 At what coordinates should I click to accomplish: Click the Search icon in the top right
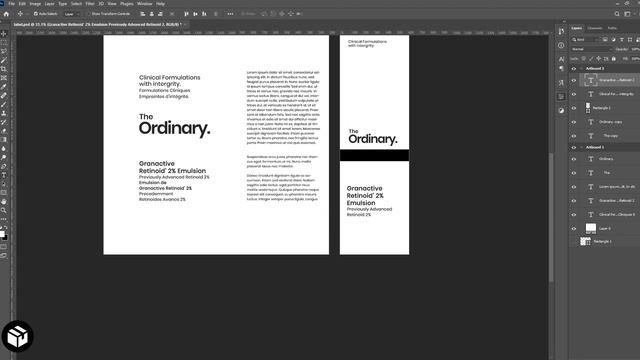tap(617, 14)
